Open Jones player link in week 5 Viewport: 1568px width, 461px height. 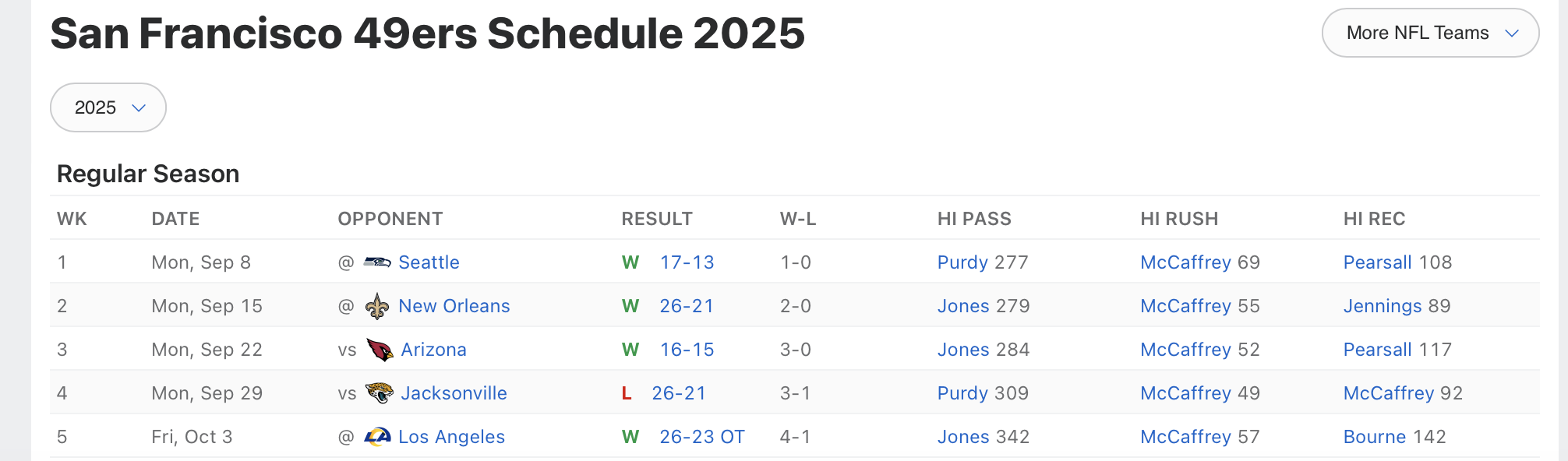click(x=963, y=437)
